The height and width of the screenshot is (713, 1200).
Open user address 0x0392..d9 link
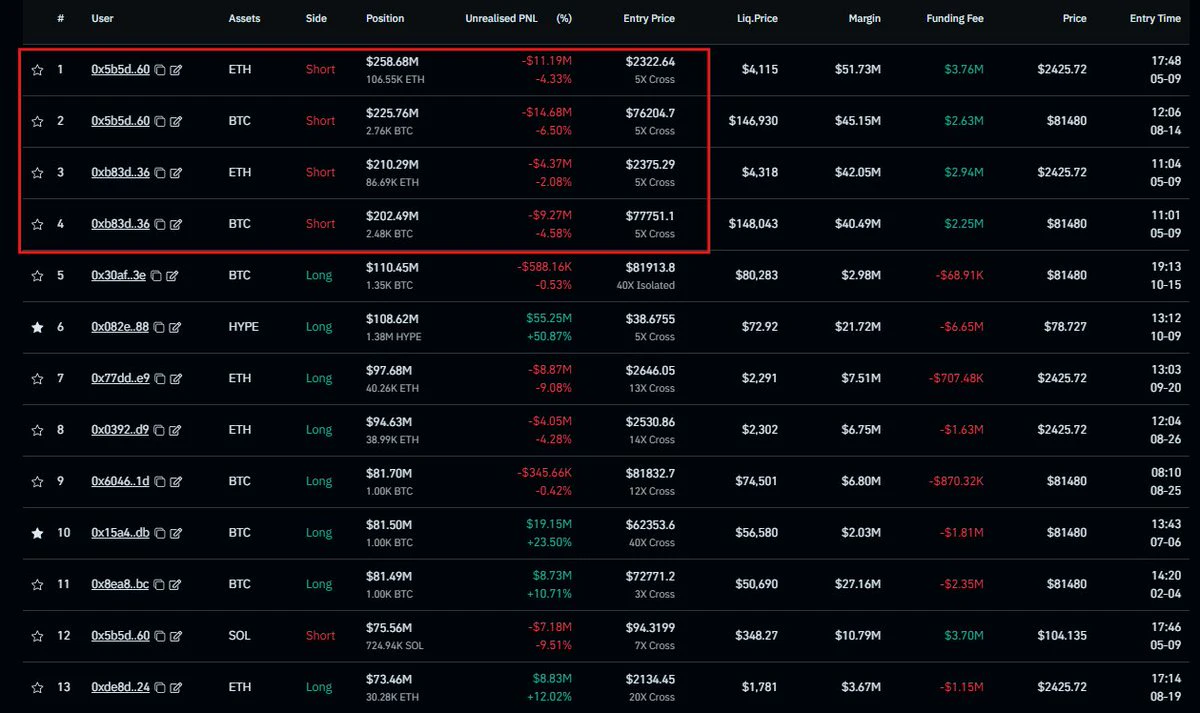tap(120, 430)
